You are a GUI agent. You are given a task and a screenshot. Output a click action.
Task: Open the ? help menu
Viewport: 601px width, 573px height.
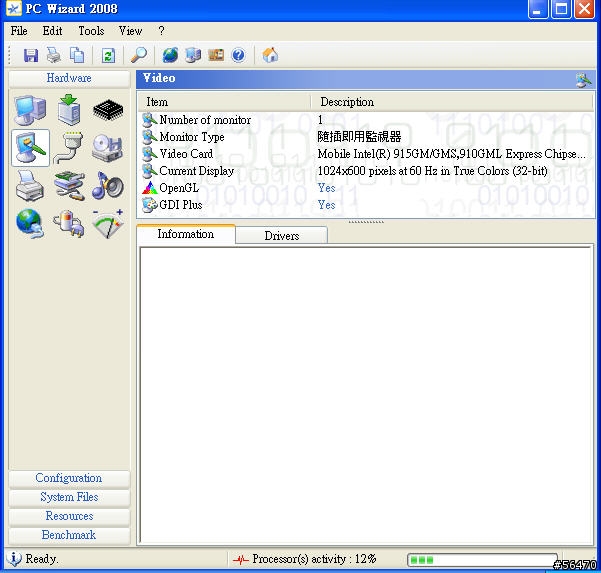(161, 31)
